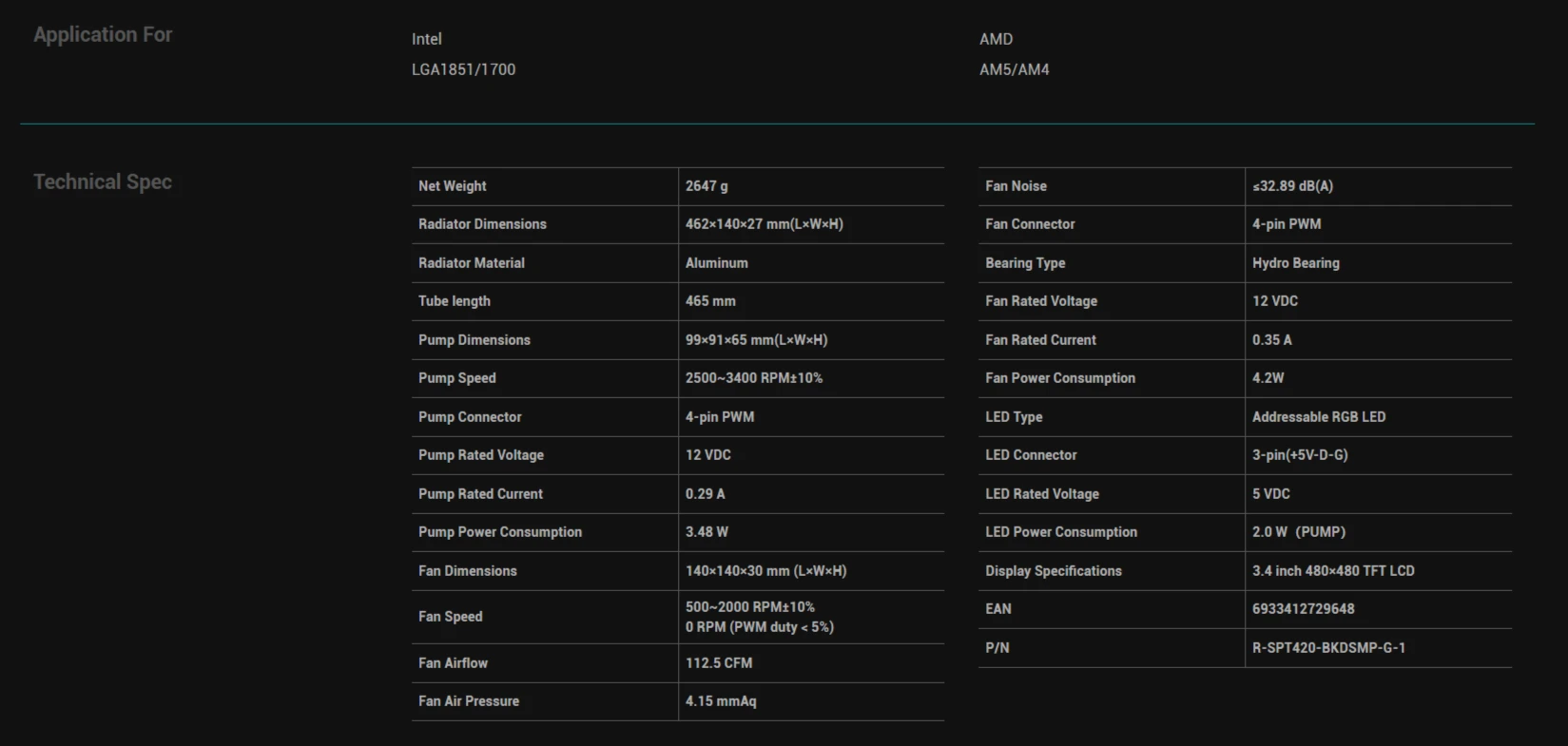Click the Fan Connector 4-pin PWM value
This screenshot has width=1568, height=746.
click(1287, 224)
